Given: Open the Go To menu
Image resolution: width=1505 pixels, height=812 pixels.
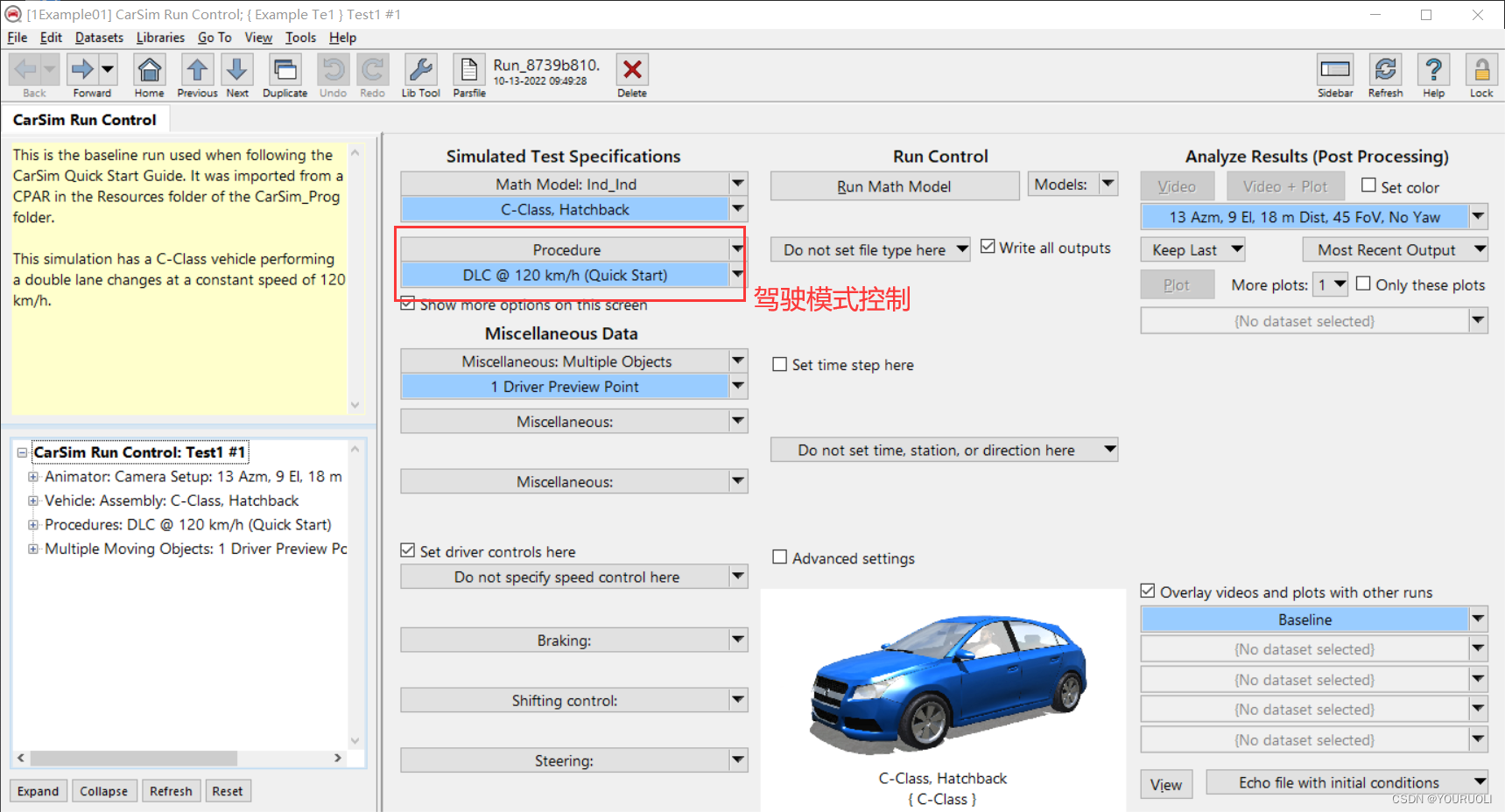Looking at the screenshot, I should point(214,38).
